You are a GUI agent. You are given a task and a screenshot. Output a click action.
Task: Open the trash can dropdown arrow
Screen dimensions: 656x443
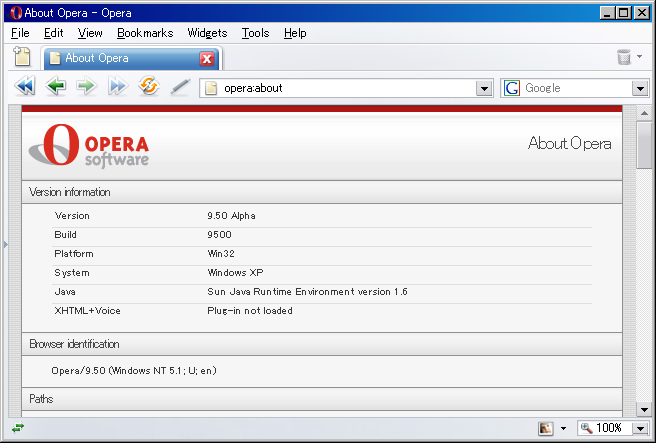[640, 56]
